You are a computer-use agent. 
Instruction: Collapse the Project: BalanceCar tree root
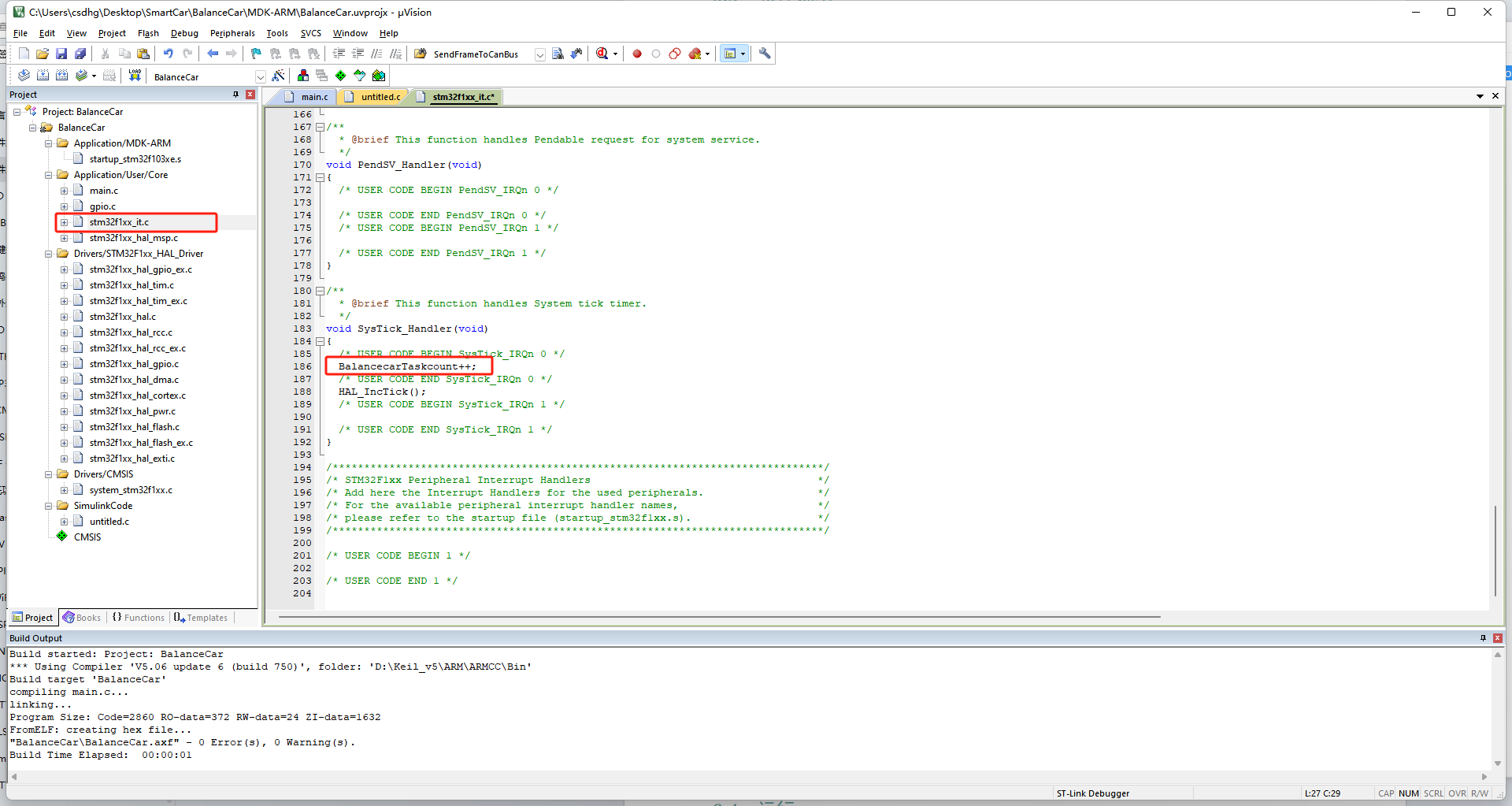click(17, 112)
